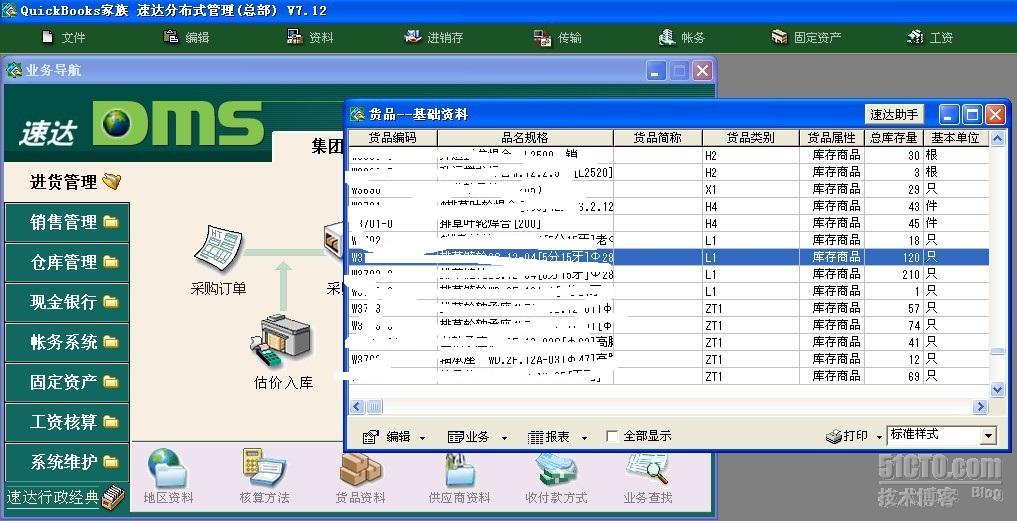Select stock quantity cell 57
The image size is (1017, 521).
tap(894, 308)
